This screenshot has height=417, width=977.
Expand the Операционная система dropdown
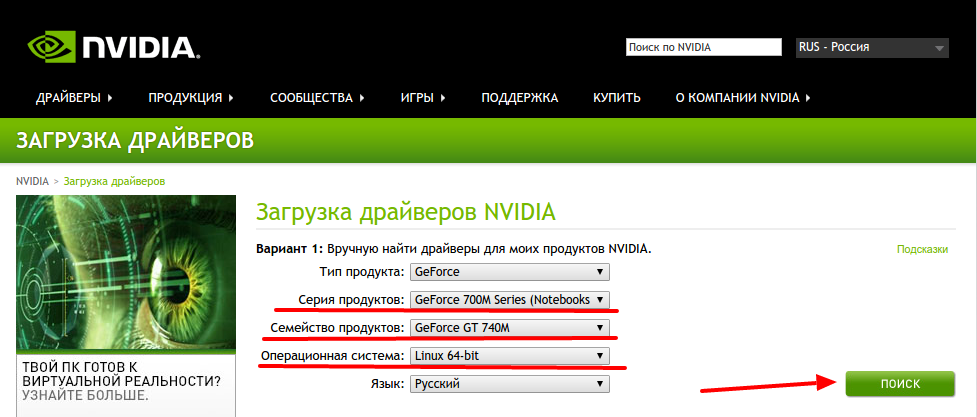509,355
